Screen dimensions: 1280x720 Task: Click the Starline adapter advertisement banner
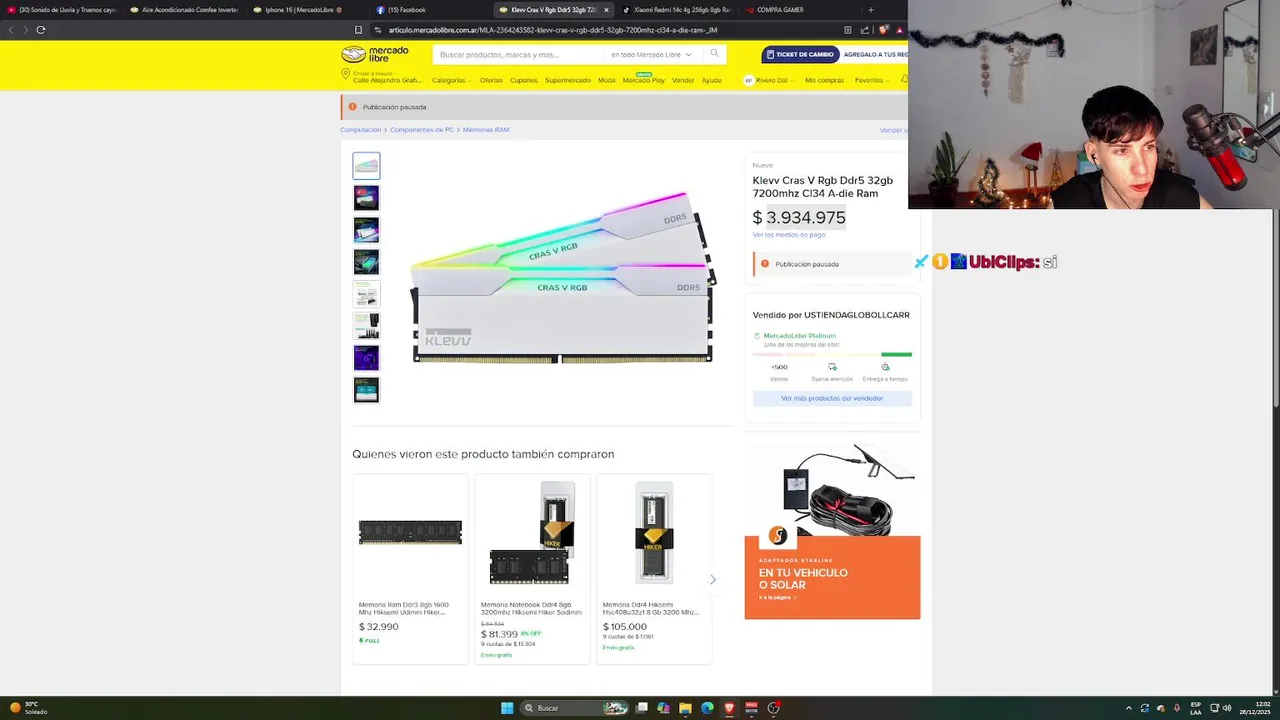832,531
